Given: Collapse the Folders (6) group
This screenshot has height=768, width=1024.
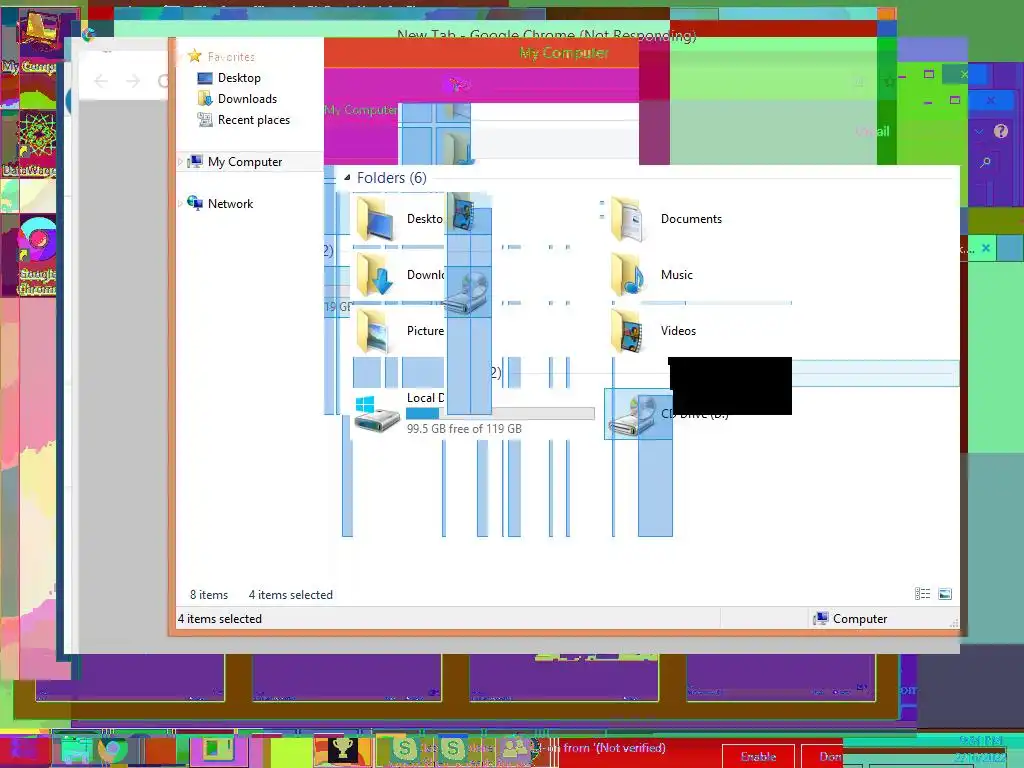Looking at the screenshot, I should (x=347, y=178).
